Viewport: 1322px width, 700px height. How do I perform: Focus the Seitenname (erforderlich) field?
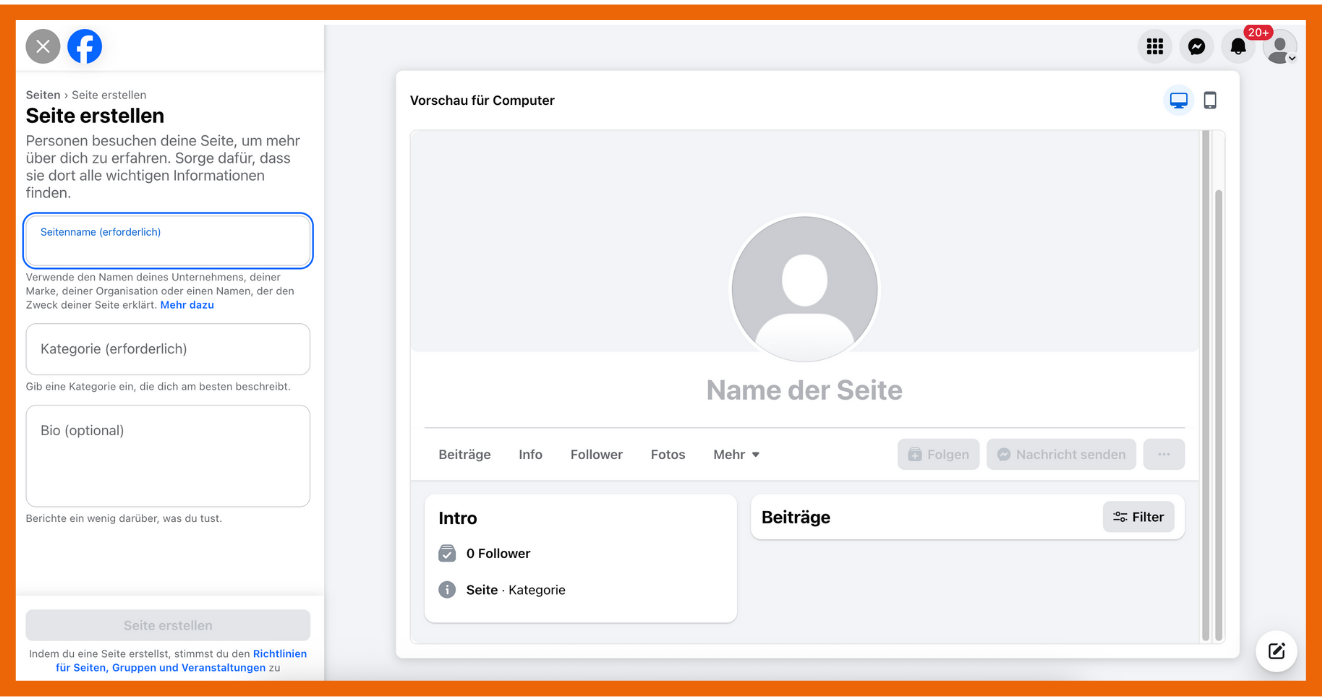pos(168,242)
